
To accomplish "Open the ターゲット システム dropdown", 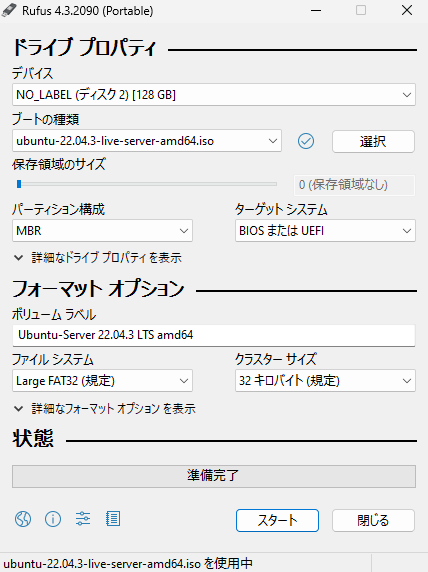I will pos(325,231).
